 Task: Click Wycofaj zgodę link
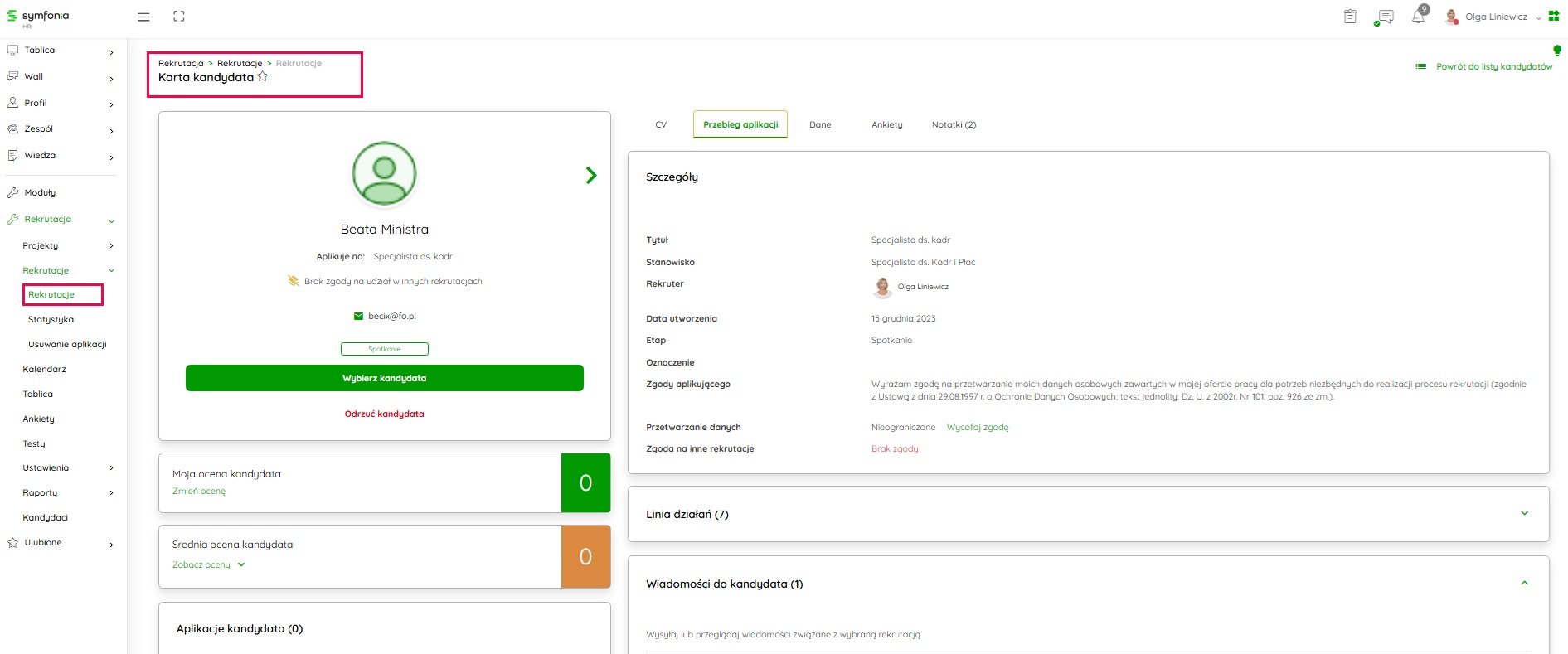(x=978, y=428)
